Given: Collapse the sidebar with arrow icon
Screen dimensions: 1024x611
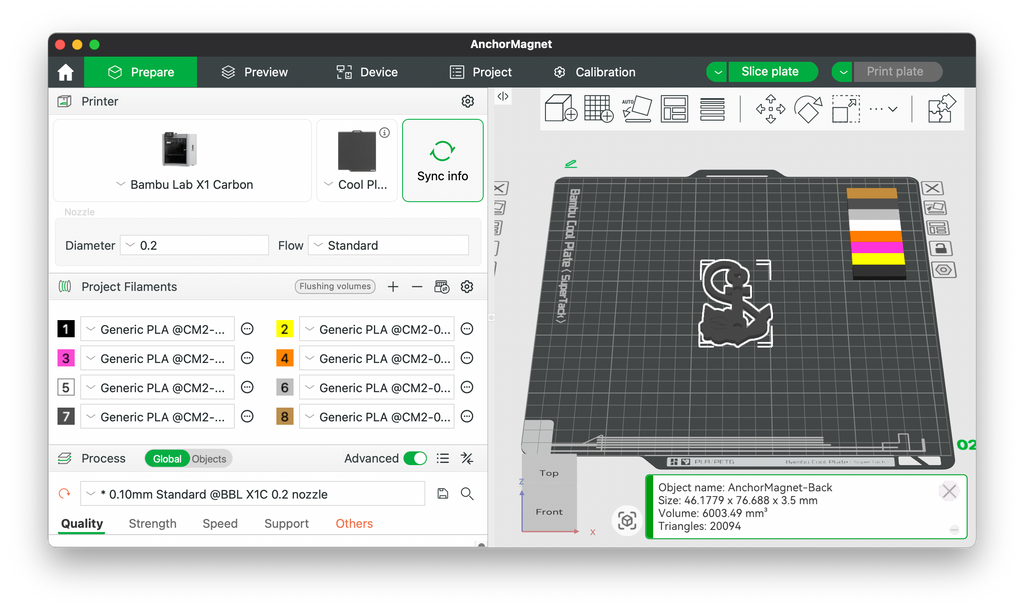Looking at the screenshot, I should tap(503, 96).
